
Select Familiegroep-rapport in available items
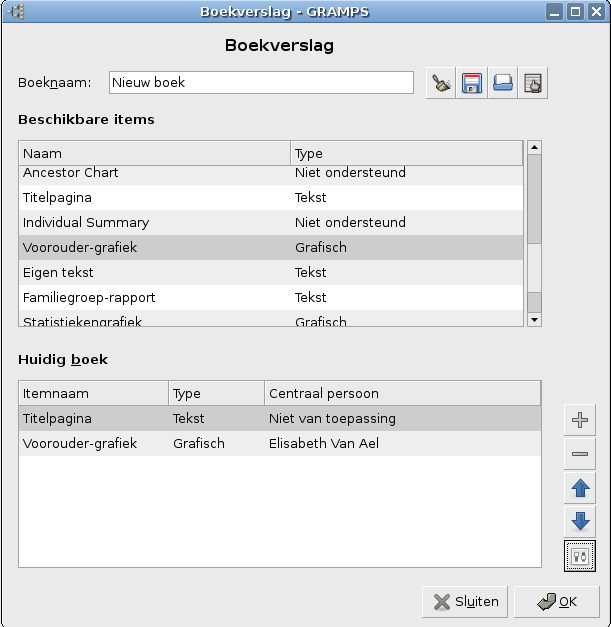(89, 298)
